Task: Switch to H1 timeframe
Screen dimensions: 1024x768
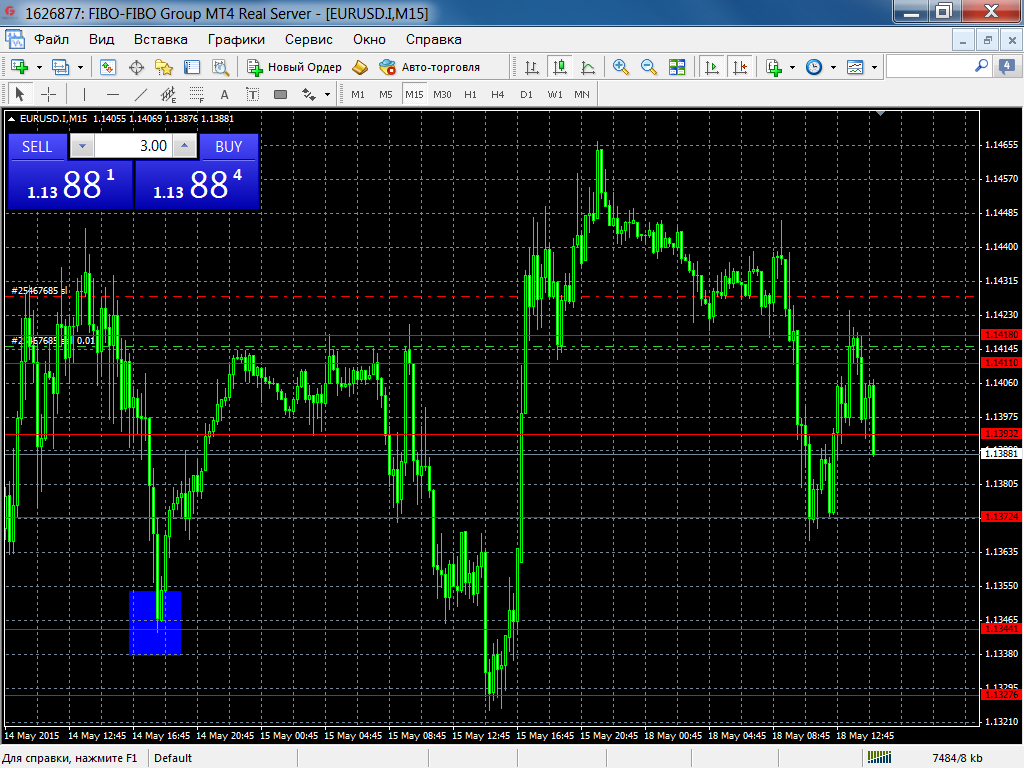Action: point(470,95)
